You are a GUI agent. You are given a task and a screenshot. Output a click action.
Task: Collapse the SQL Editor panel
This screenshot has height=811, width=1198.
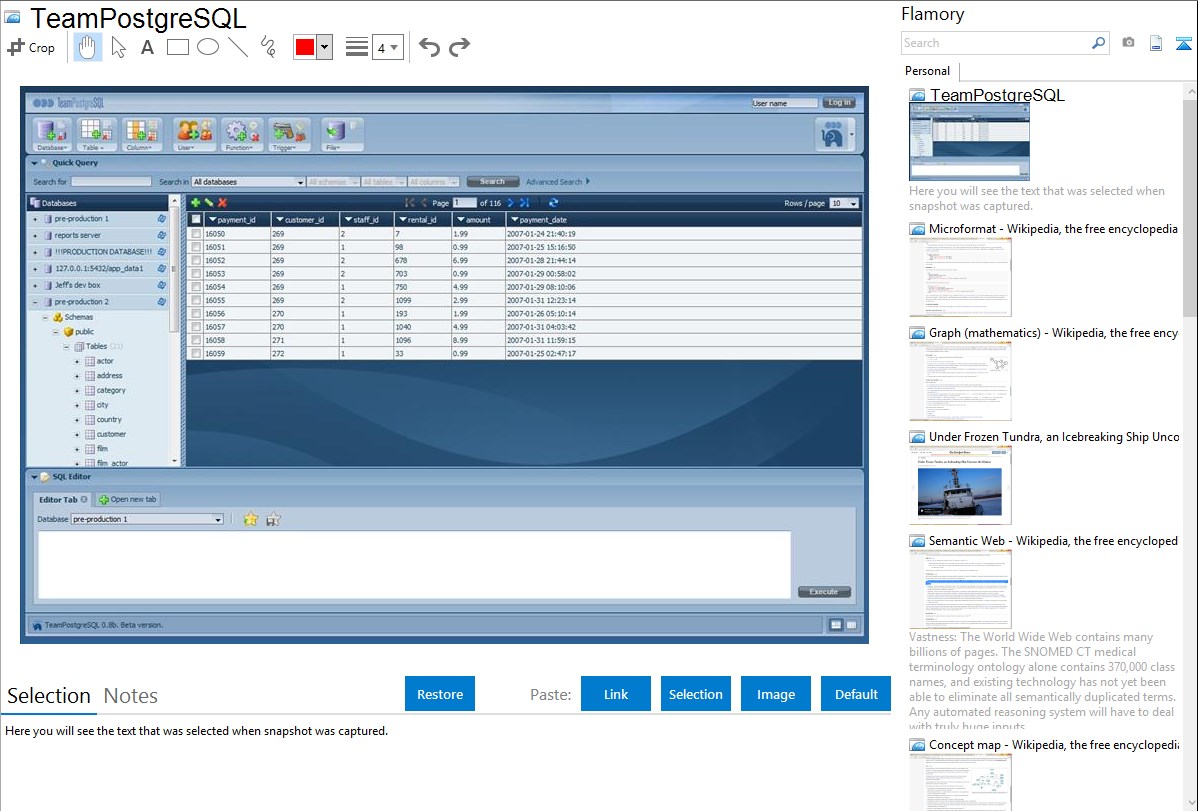34,477
